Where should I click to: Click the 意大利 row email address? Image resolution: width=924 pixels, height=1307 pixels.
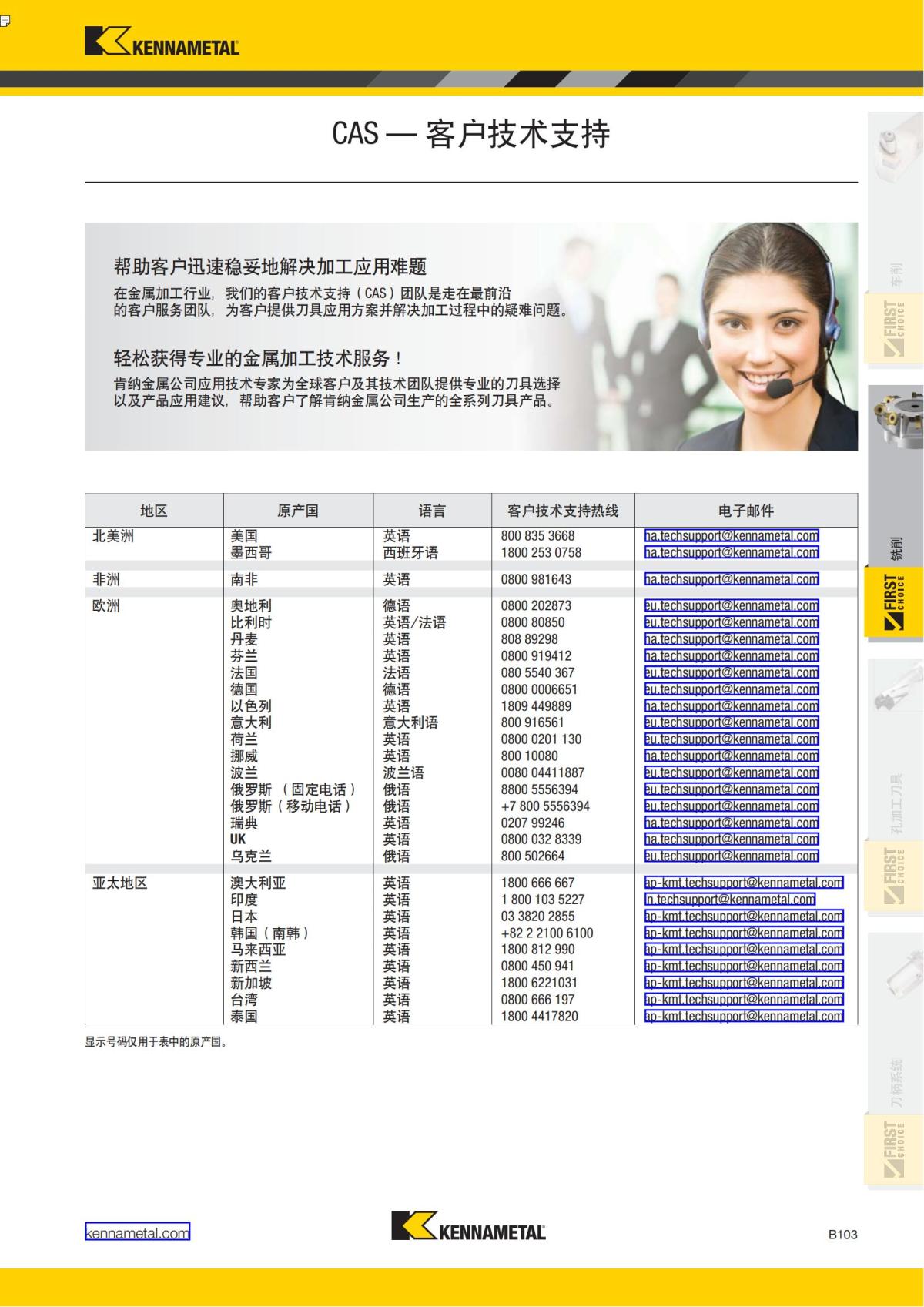coord(731,722)
